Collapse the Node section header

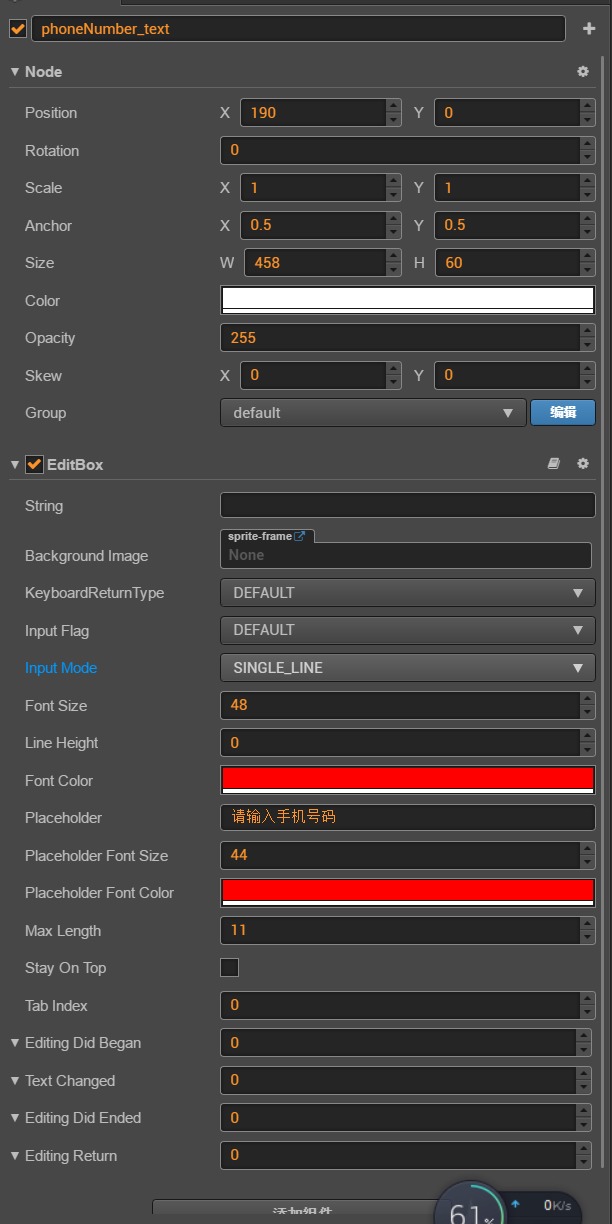tap(15, 72)
